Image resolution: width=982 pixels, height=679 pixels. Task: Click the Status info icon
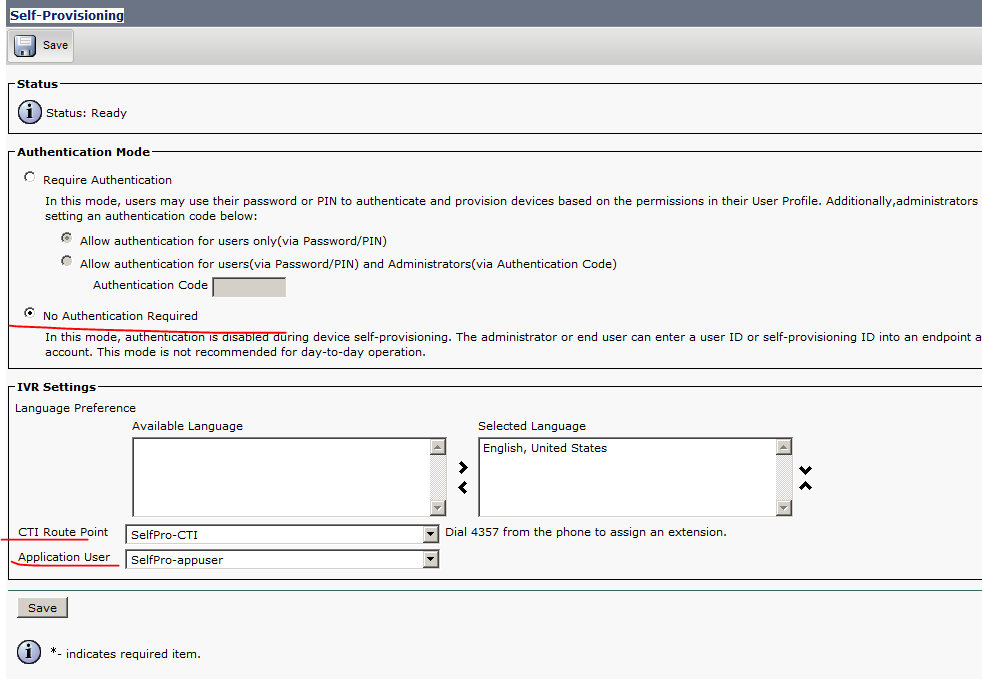pos(29,113)
